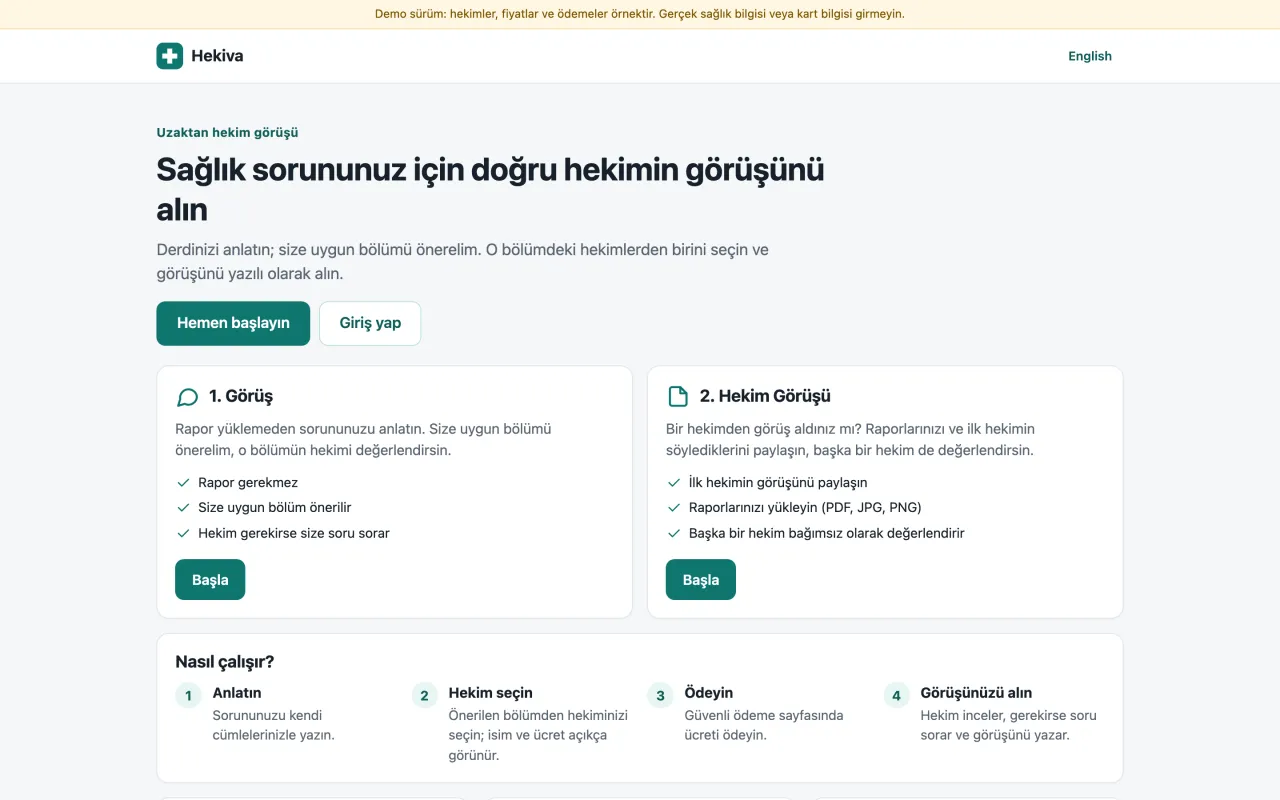Click the Rapor gerekmez text

248,482
